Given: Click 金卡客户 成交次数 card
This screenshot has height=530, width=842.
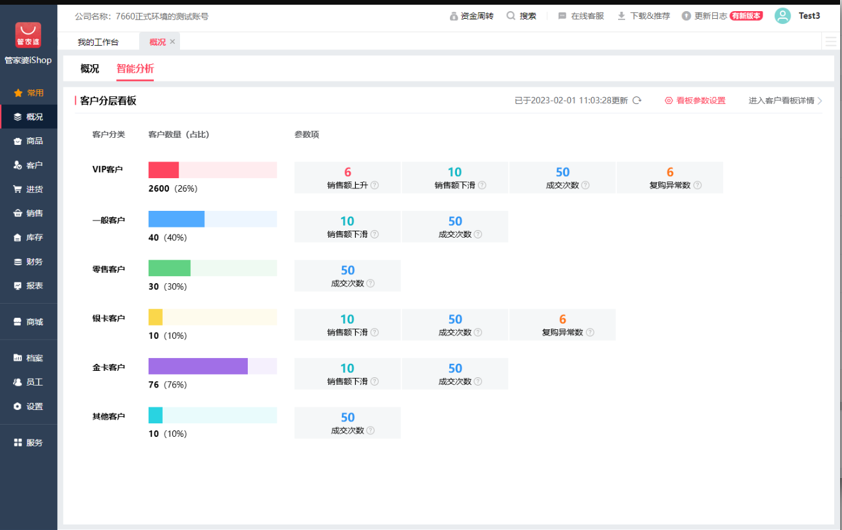Looking at the screenshot, I should [x=455, y=374].
